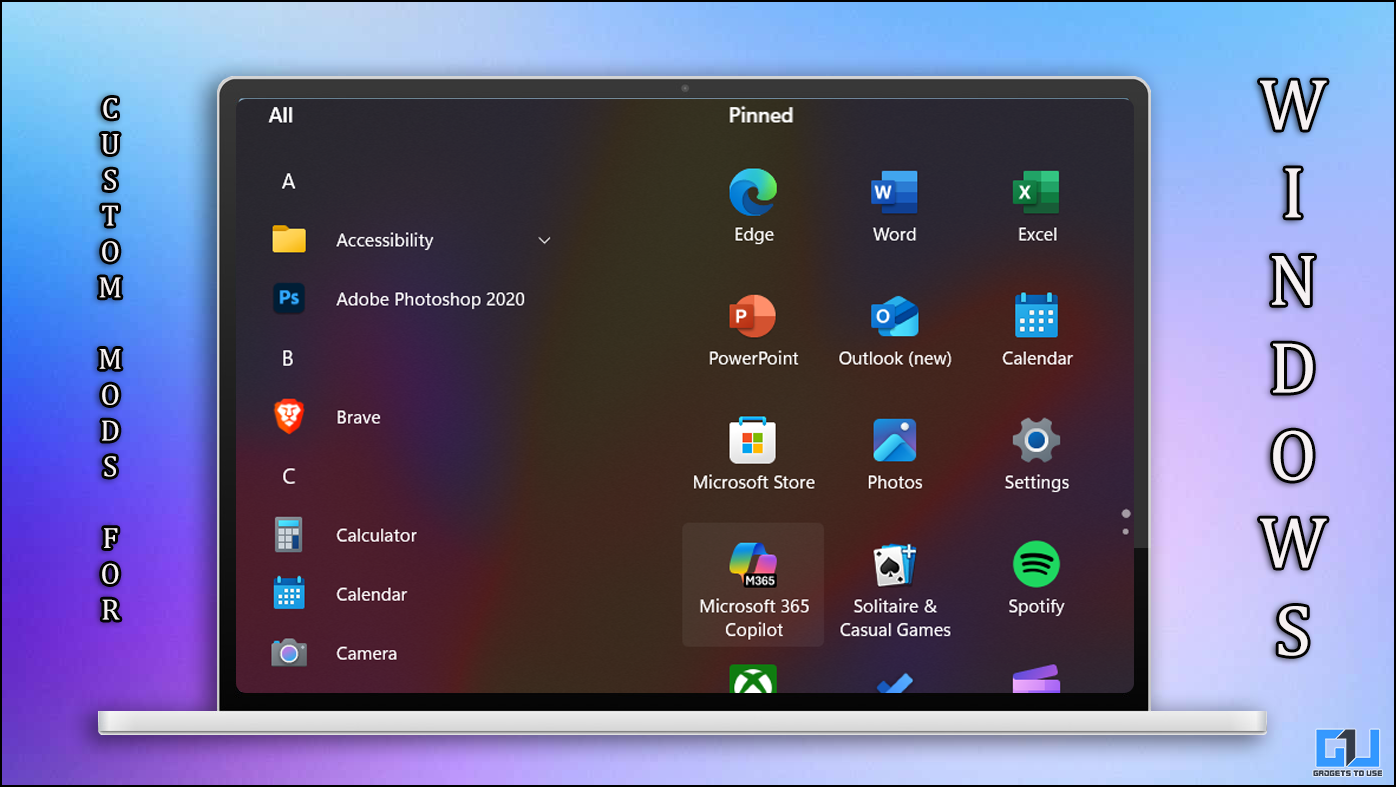Switch to the All apps view

coord(280,115)
